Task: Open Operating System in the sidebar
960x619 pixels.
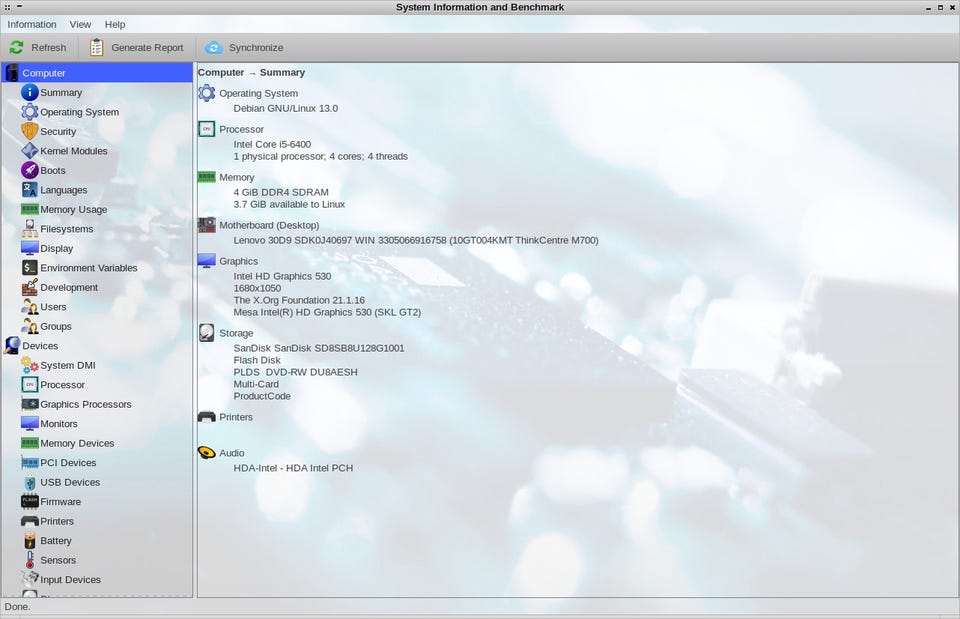Action: point(79,112)
